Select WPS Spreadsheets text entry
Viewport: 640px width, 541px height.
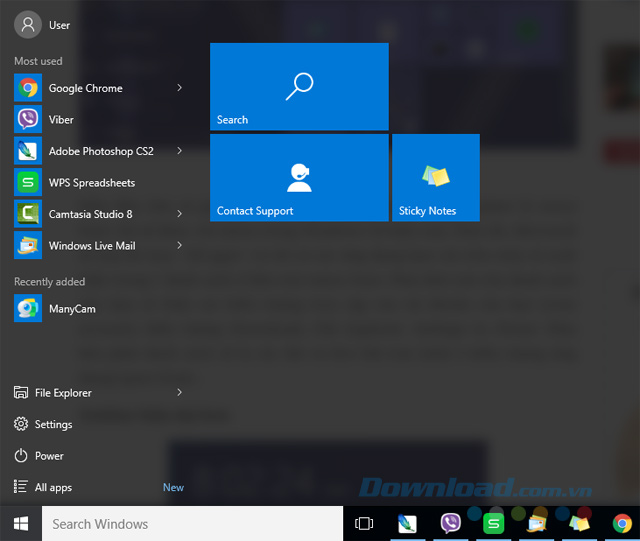(92, 183)
